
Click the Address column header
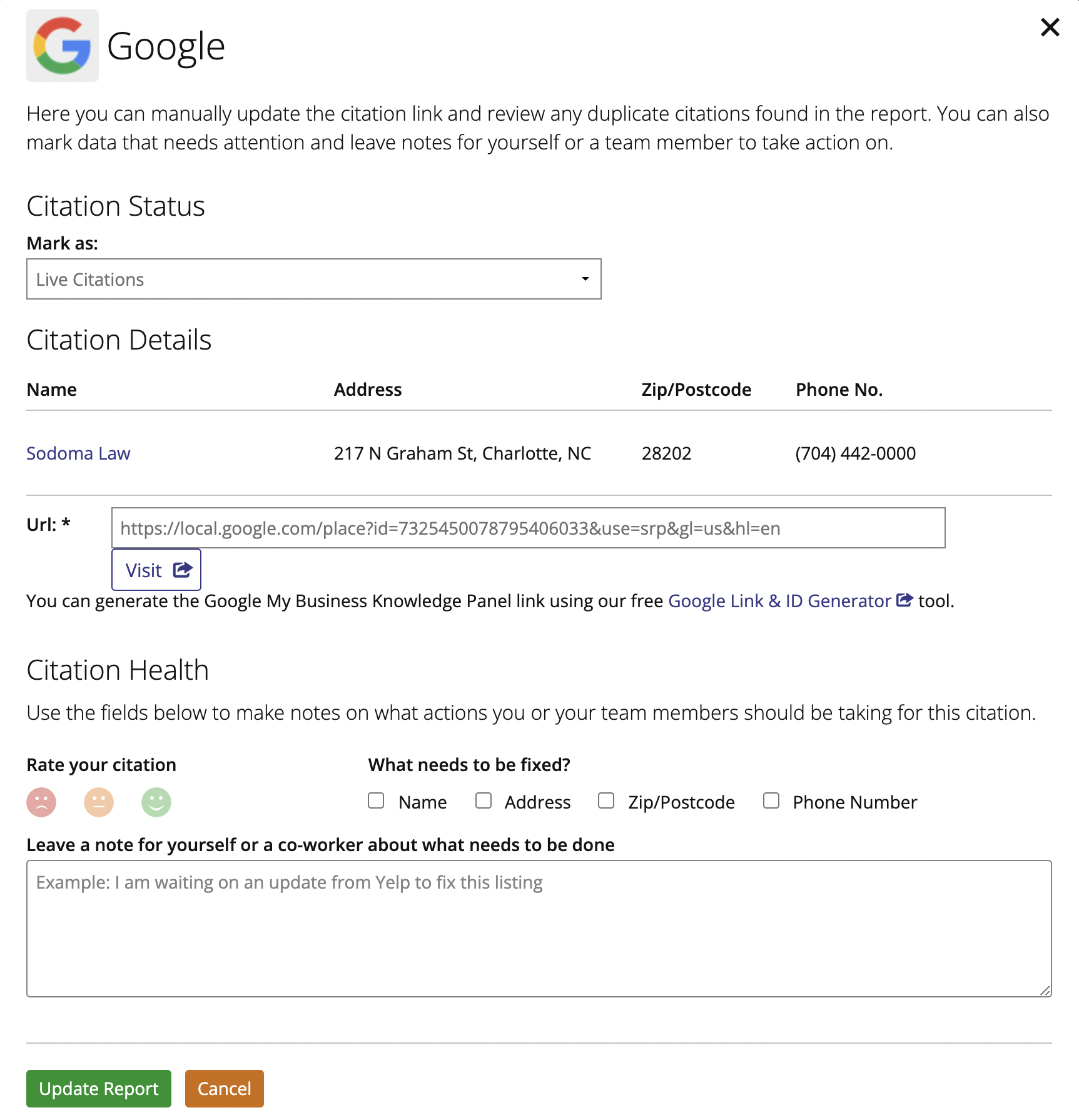(368, 390)
